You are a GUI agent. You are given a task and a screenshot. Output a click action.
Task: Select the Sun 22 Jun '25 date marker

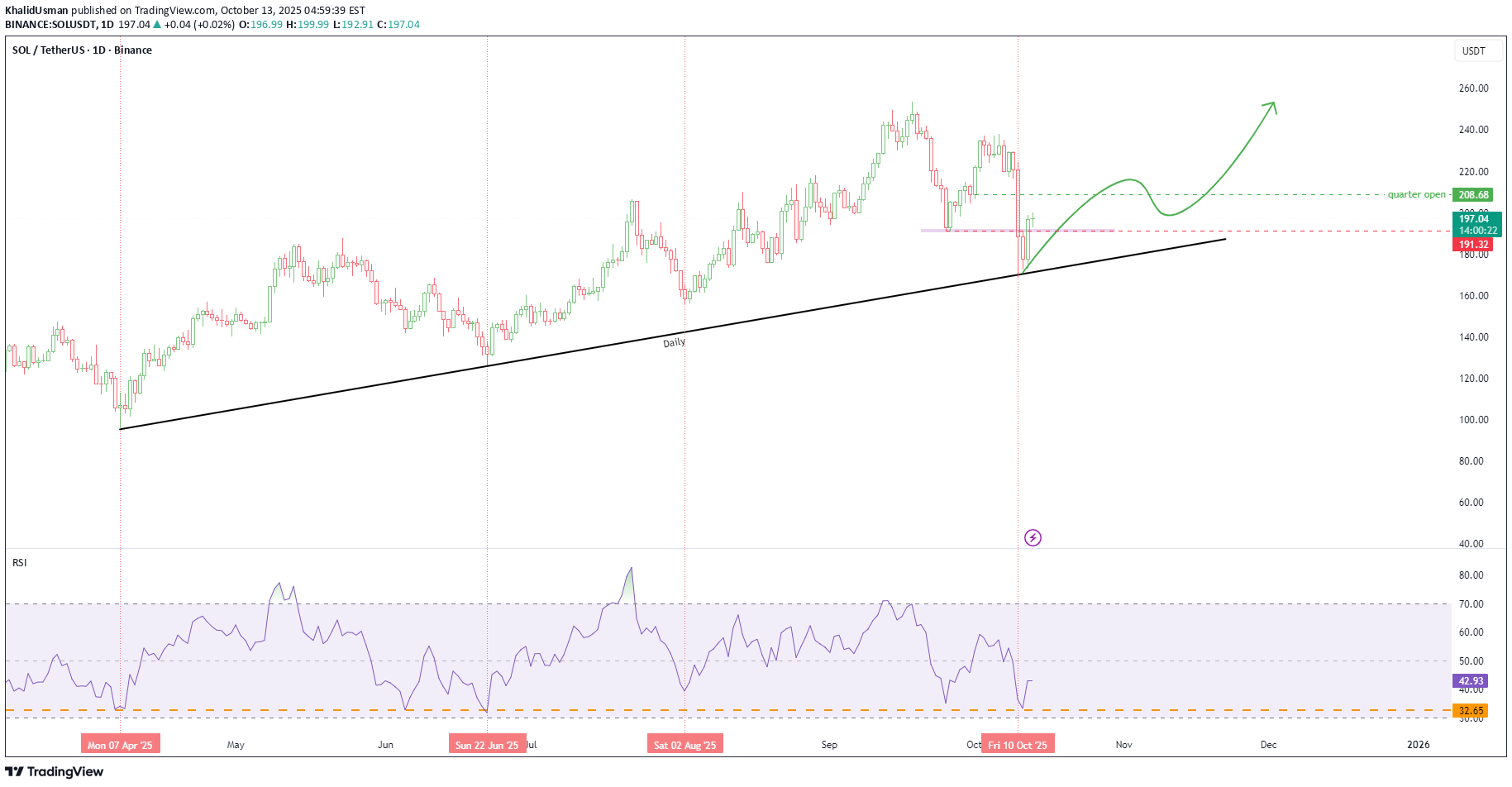(487, 745)
